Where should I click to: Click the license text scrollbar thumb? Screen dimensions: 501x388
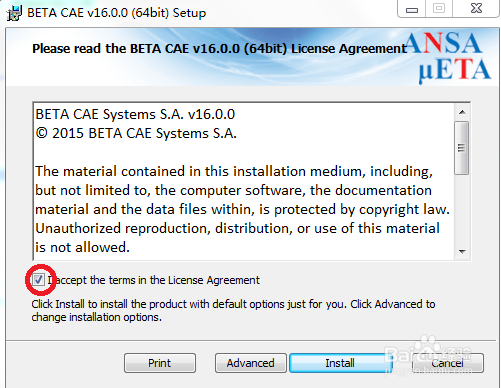[x=462, y=148]
